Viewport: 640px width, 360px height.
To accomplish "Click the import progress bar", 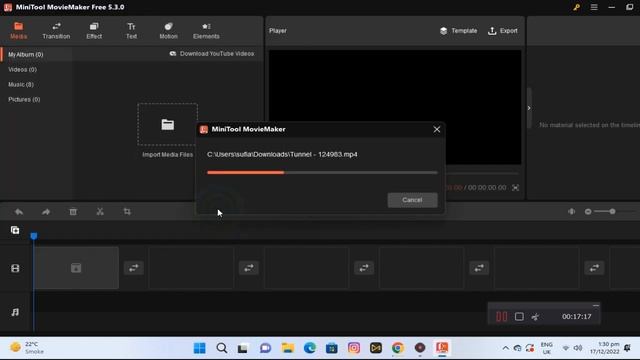I will (322, 173).
